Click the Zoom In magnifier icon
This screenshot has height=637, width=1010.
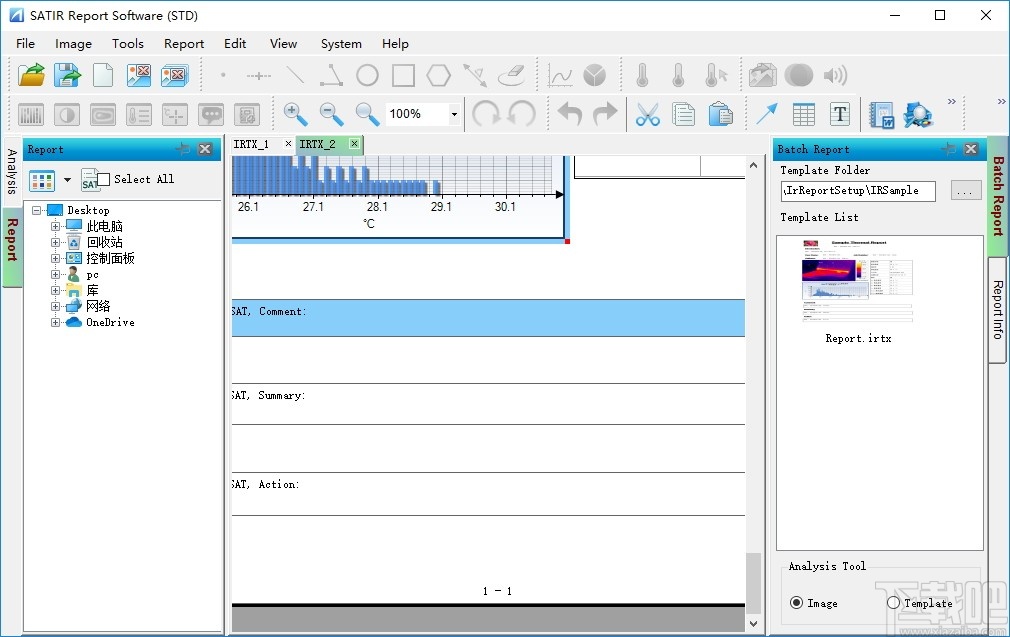[x=294, y=114]
